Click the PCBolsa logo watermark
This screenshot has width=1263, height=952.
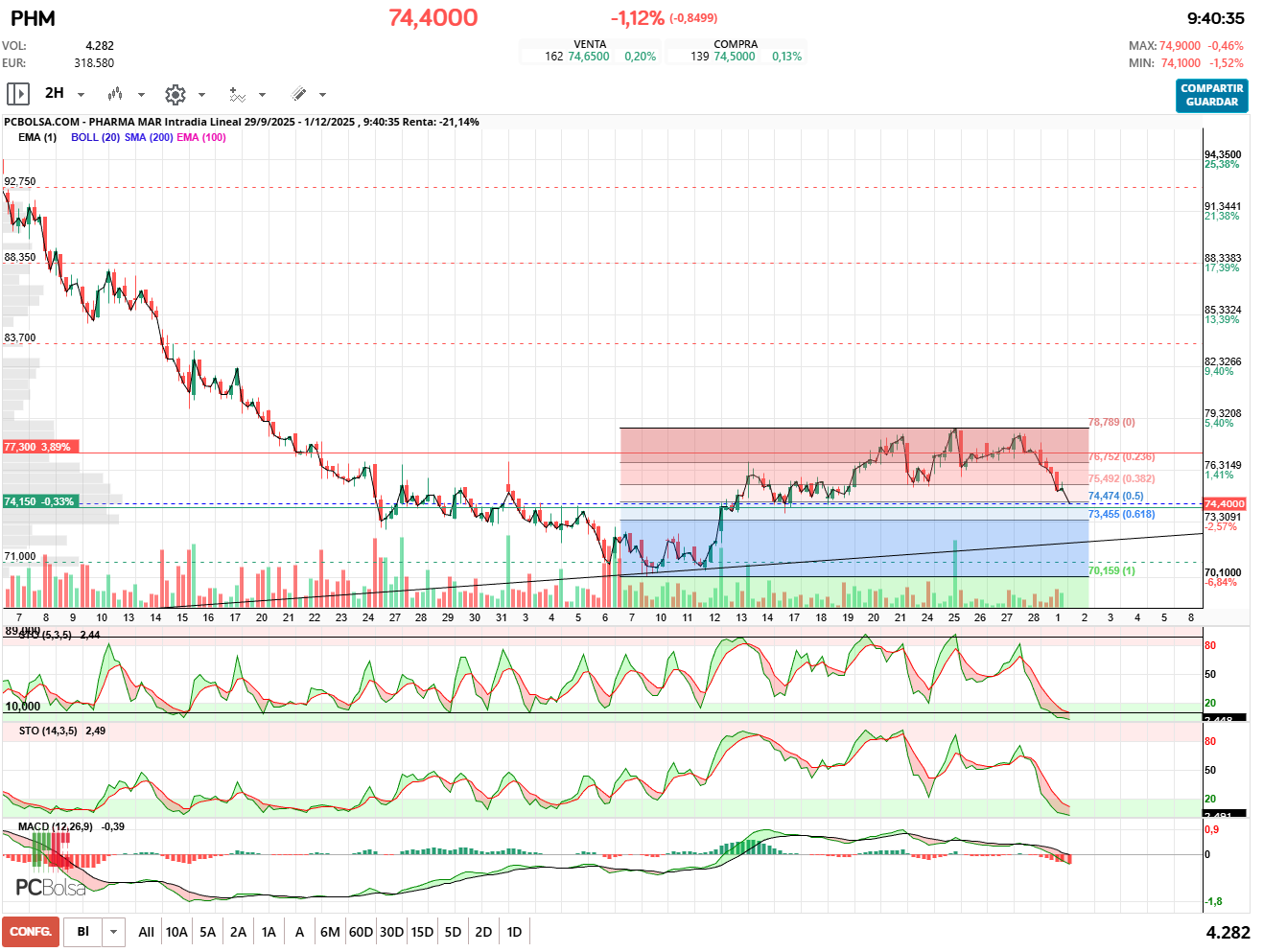pyautogui.click(x=50, y=887)
